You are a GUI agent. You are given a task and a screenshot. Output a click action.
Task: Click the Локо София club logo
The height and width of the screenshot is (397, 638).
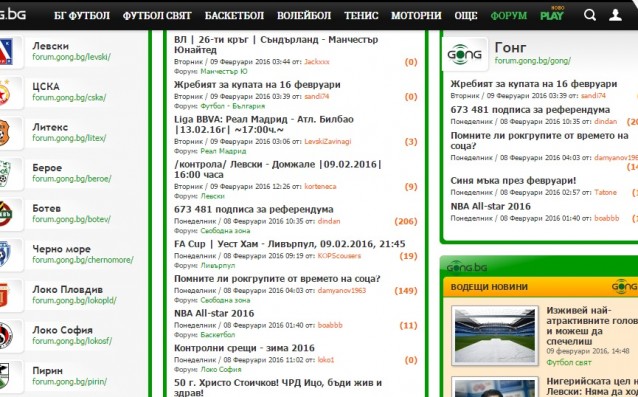pos(6,336)
